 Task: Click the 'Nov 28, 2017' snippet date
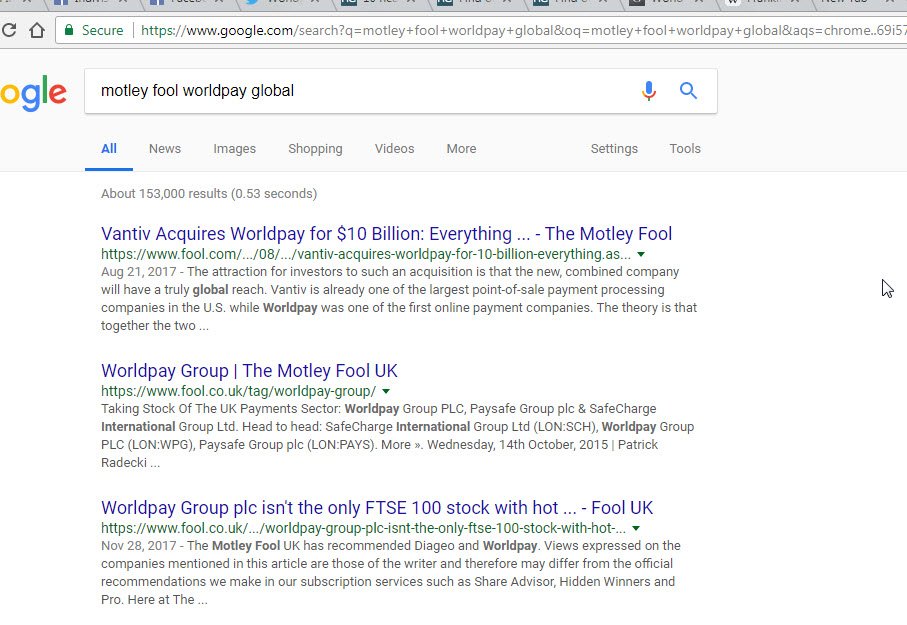[139, 546]
